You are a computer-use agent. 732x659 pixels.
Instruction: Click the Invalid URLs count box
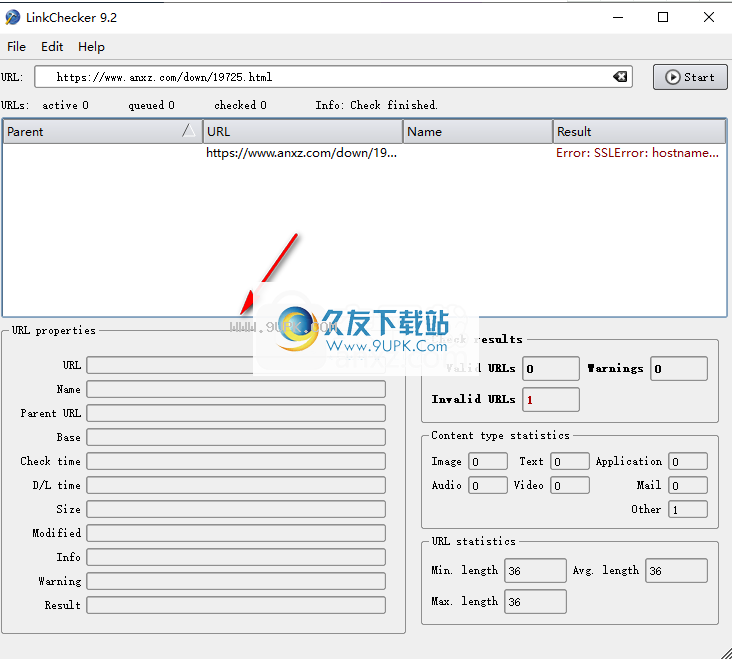tap(551, 400)
